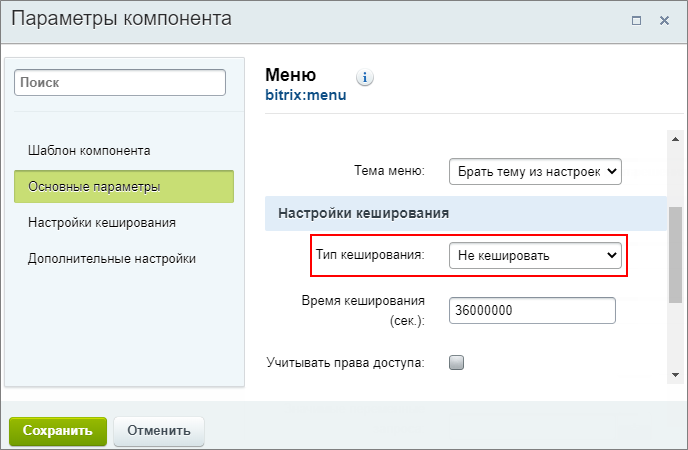Click the scrollbar down arrow
The height and width of the screenshot is (450, 688).
[675, 375]
